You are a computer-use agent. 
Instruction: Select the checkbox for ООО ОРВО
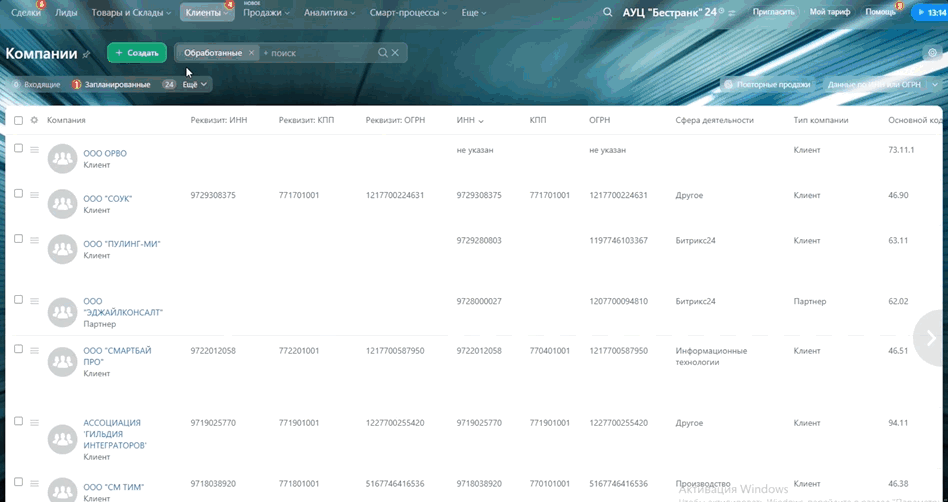coord(18,149)
